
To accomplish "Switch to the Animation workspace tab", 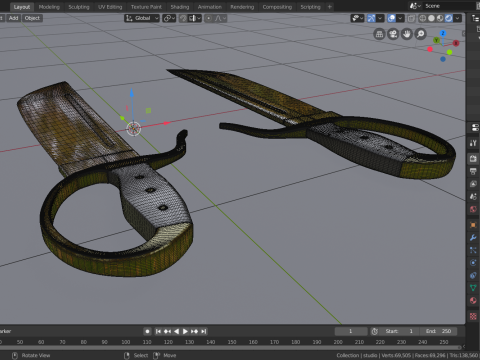I will pyautogui.click(x=210, y=7).
